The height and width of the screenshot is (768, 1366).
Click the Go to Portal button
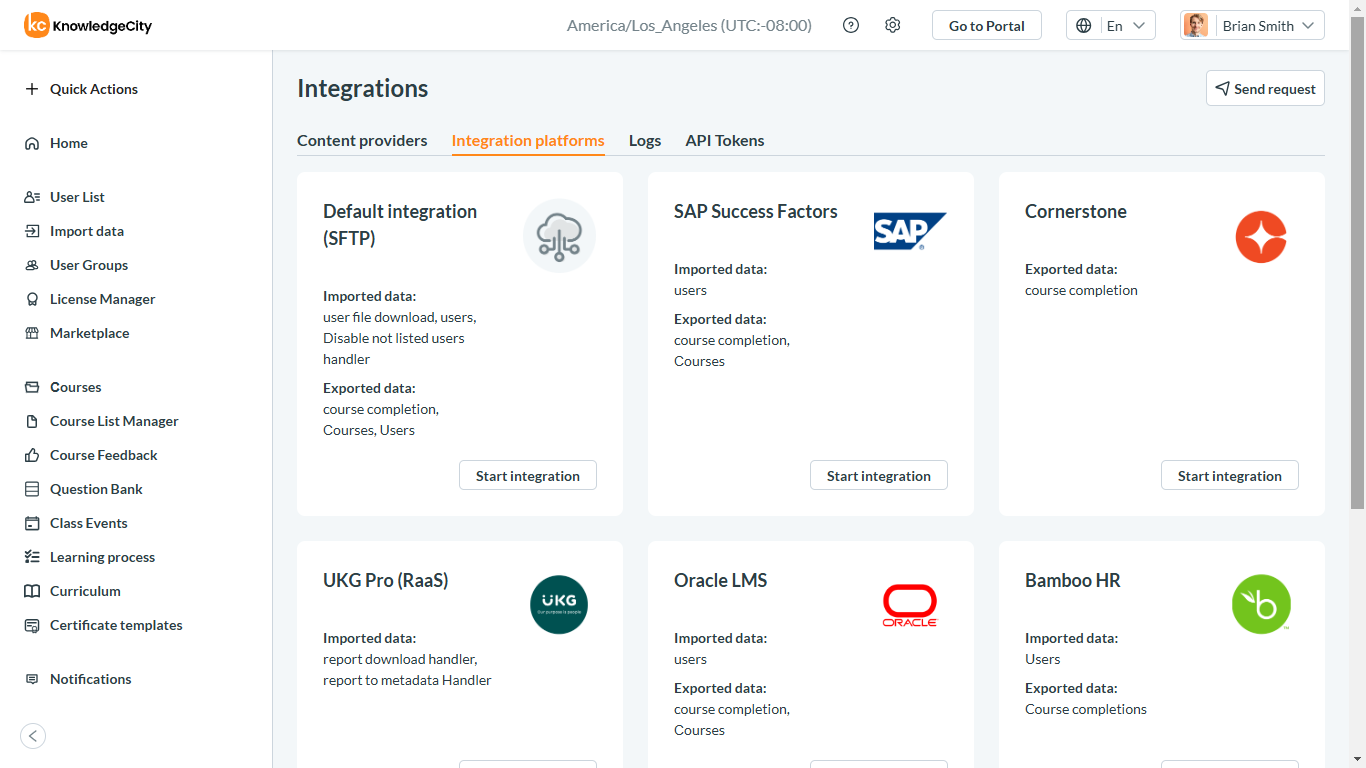pyautogui.click(x=987, y=25)
